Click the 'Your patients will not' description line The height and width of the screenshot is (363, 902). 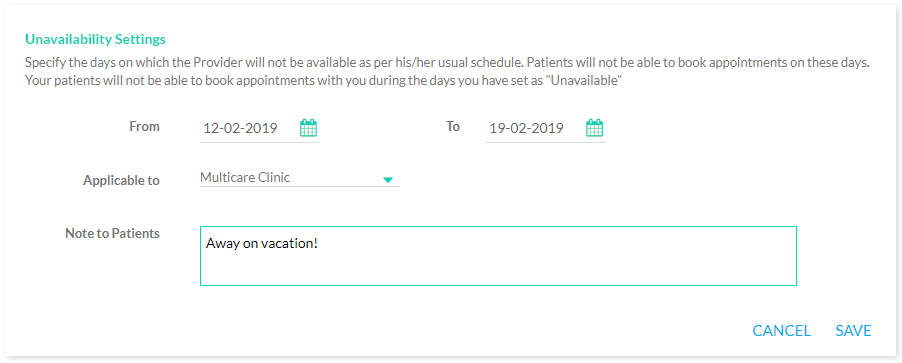(324, 81)
